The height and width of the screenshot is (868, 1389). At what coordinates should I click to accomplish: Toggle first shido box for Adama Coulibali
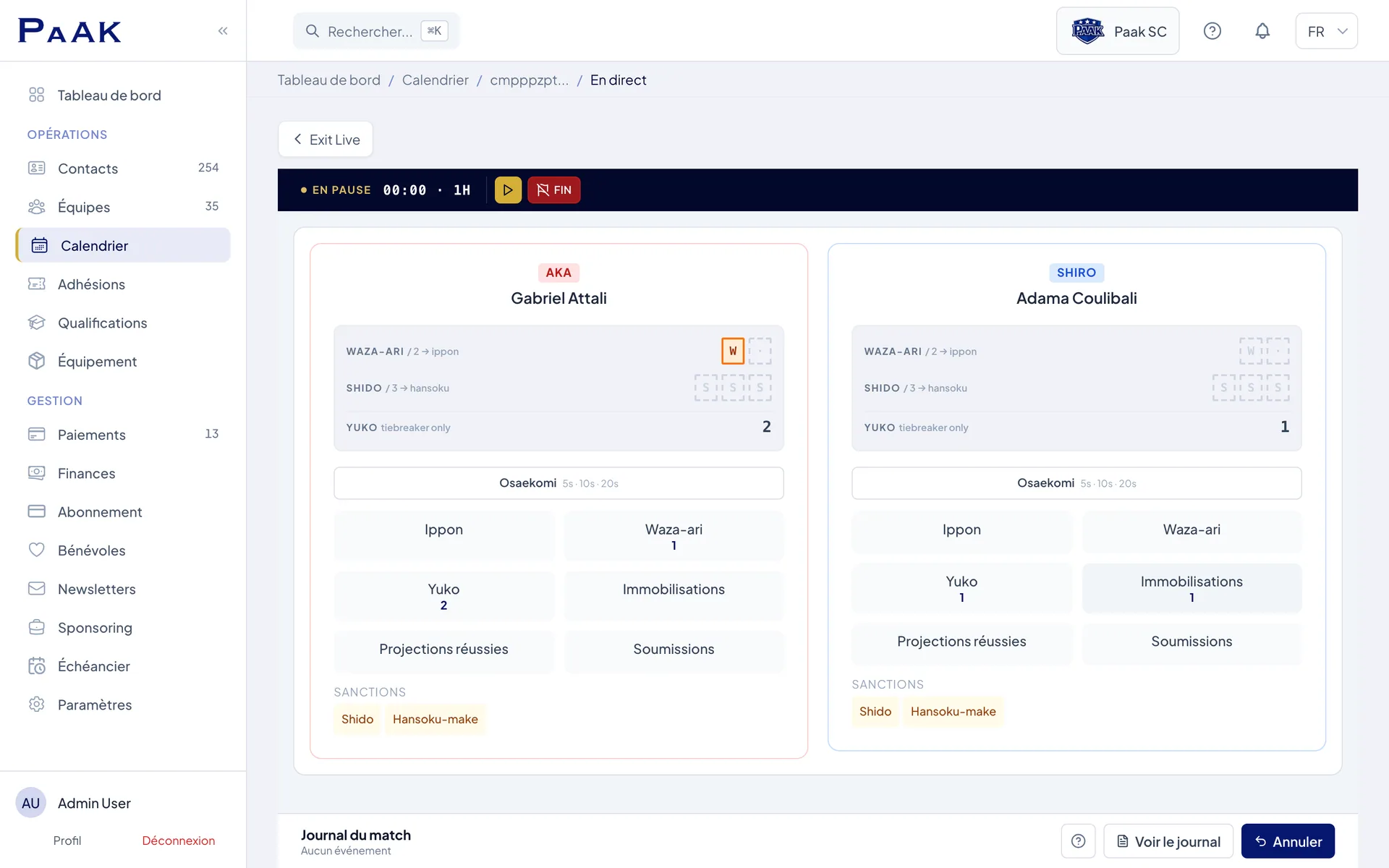coord(1224,388)
